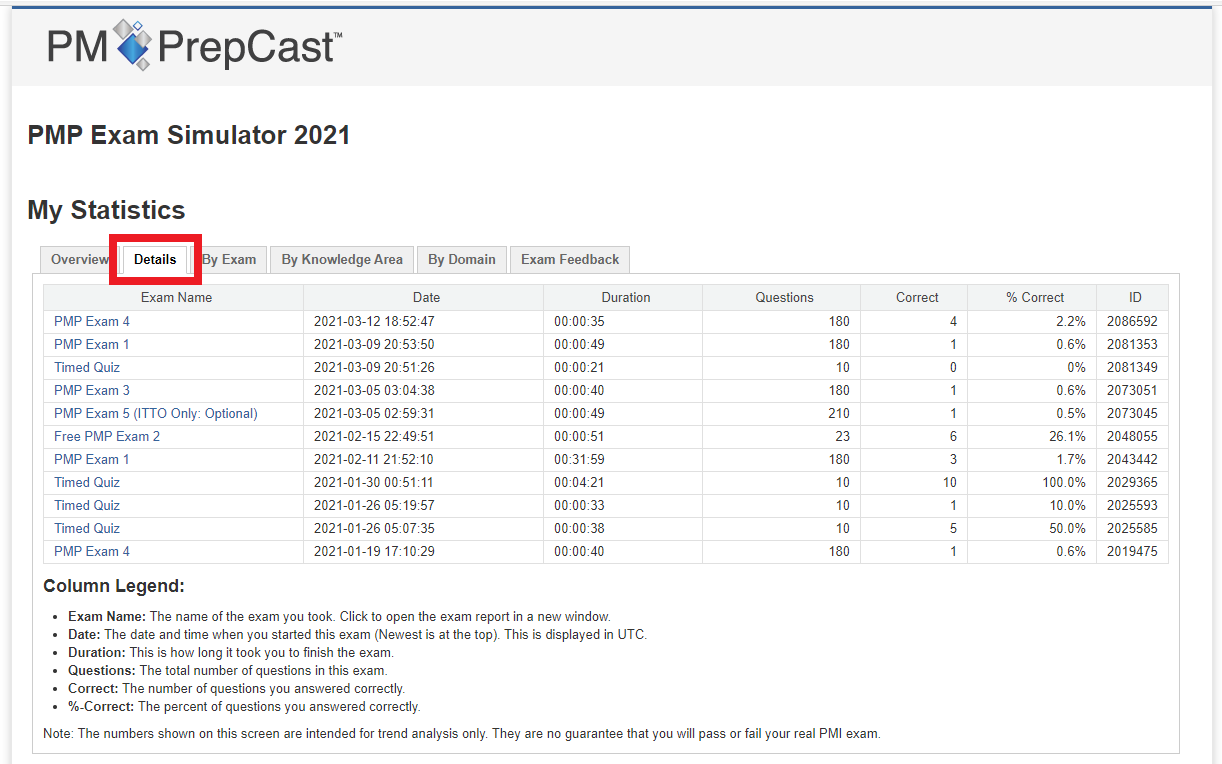Open the PMP Exam 3 report
The width and height of the screenshot is (1222, 764).
[92, 391]
